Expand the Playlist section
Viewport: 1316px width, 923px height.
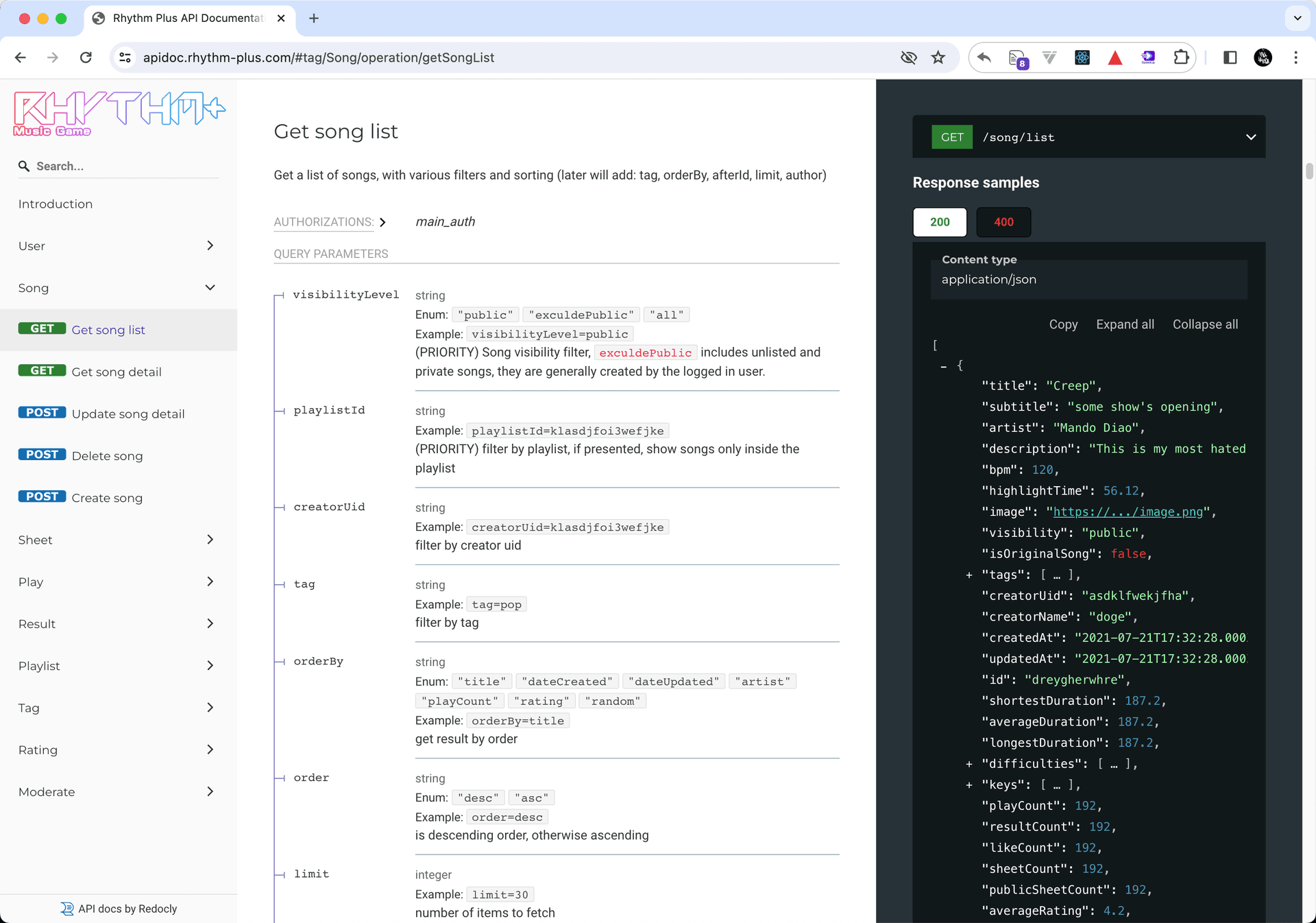click(210, 665)
